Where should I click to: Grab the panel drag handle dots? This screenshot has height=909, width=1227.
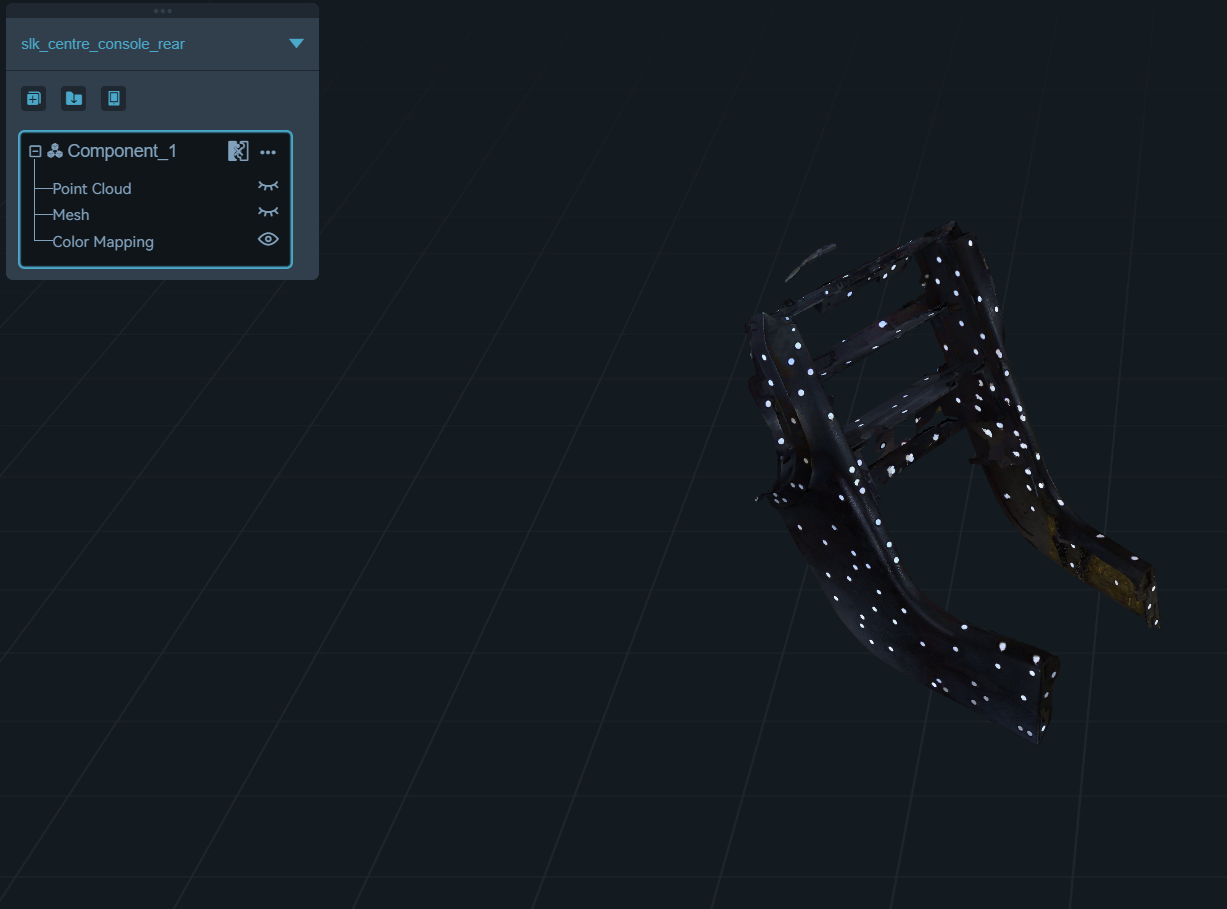tap(162, 11)
